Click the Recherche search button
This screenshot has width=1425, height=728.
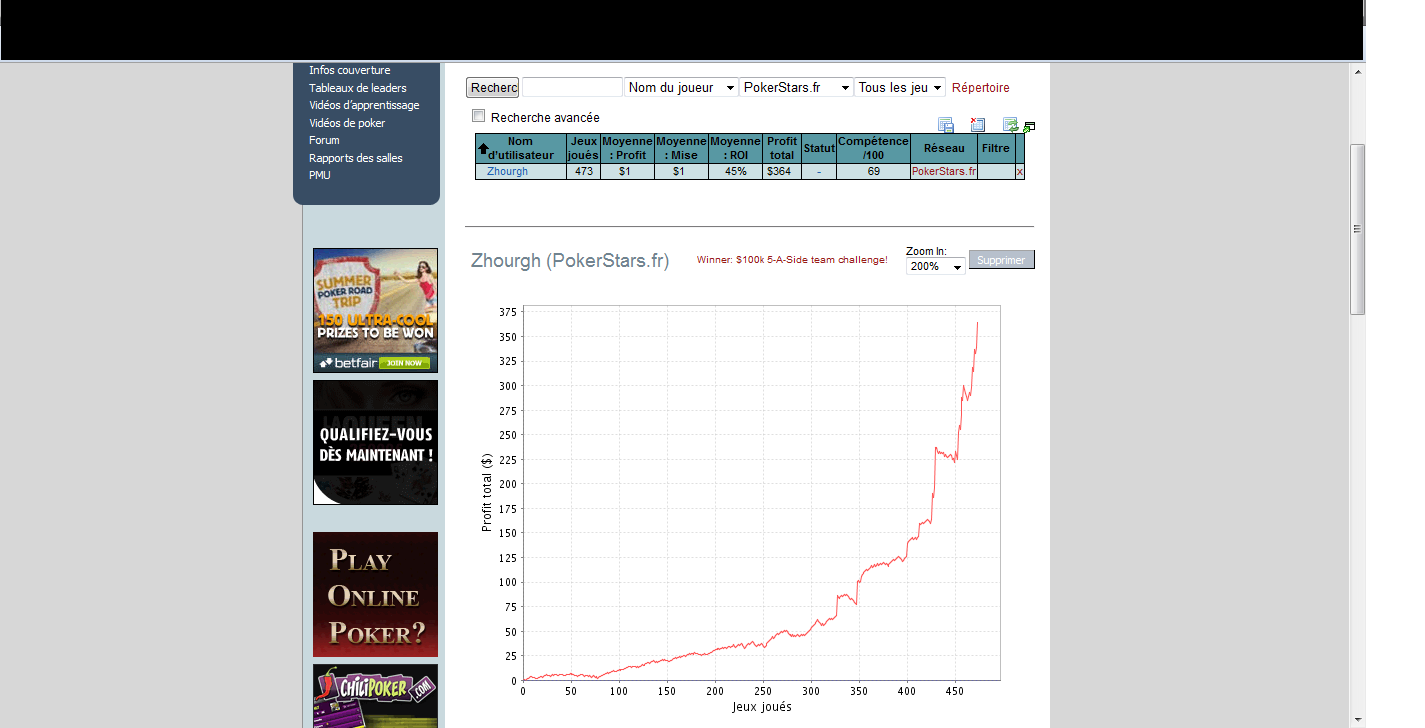coord(493,88)
